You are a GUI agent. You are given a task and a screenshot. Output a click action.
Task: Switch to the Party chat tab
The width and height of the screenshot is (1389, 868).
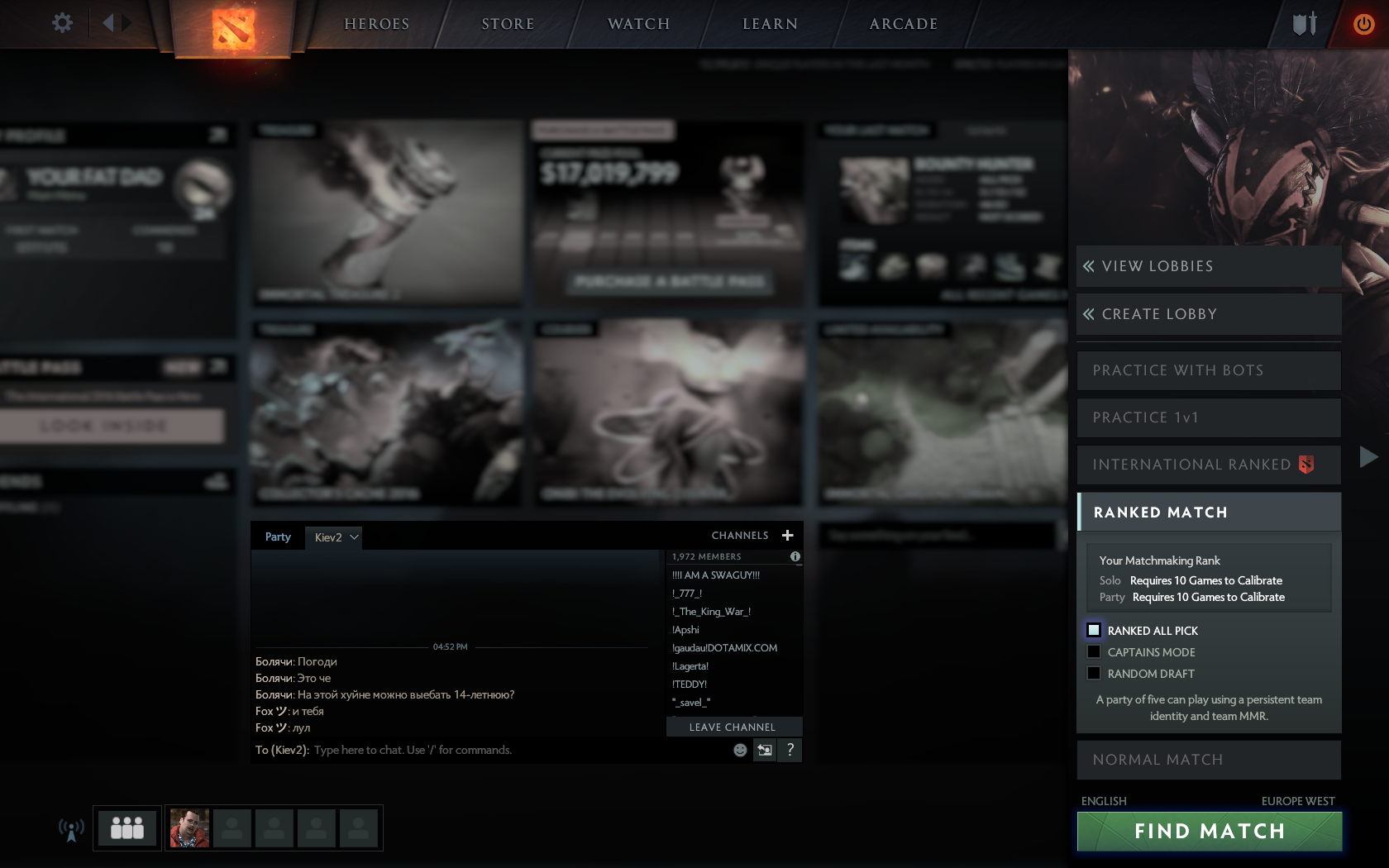pyautogui.click(x=278, y=537)
